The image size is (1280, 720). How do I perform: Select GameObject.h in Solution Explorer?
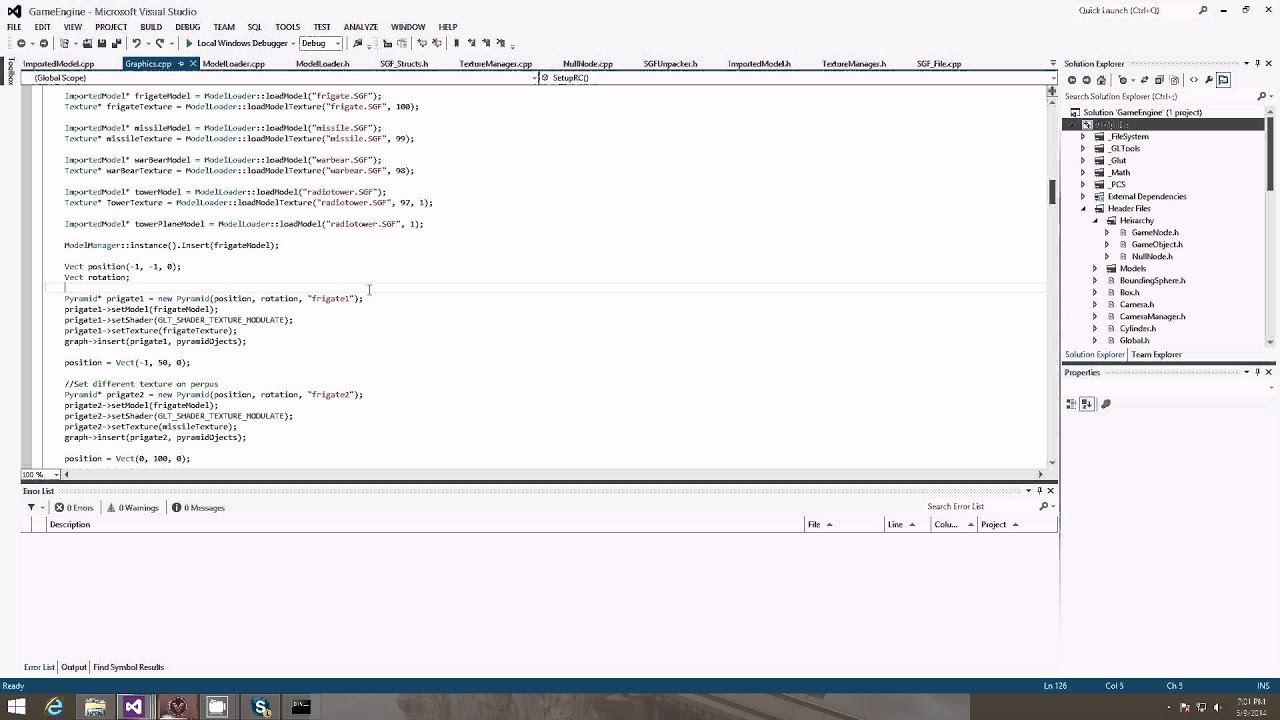pyautogui.click(x=1156, y=245)
